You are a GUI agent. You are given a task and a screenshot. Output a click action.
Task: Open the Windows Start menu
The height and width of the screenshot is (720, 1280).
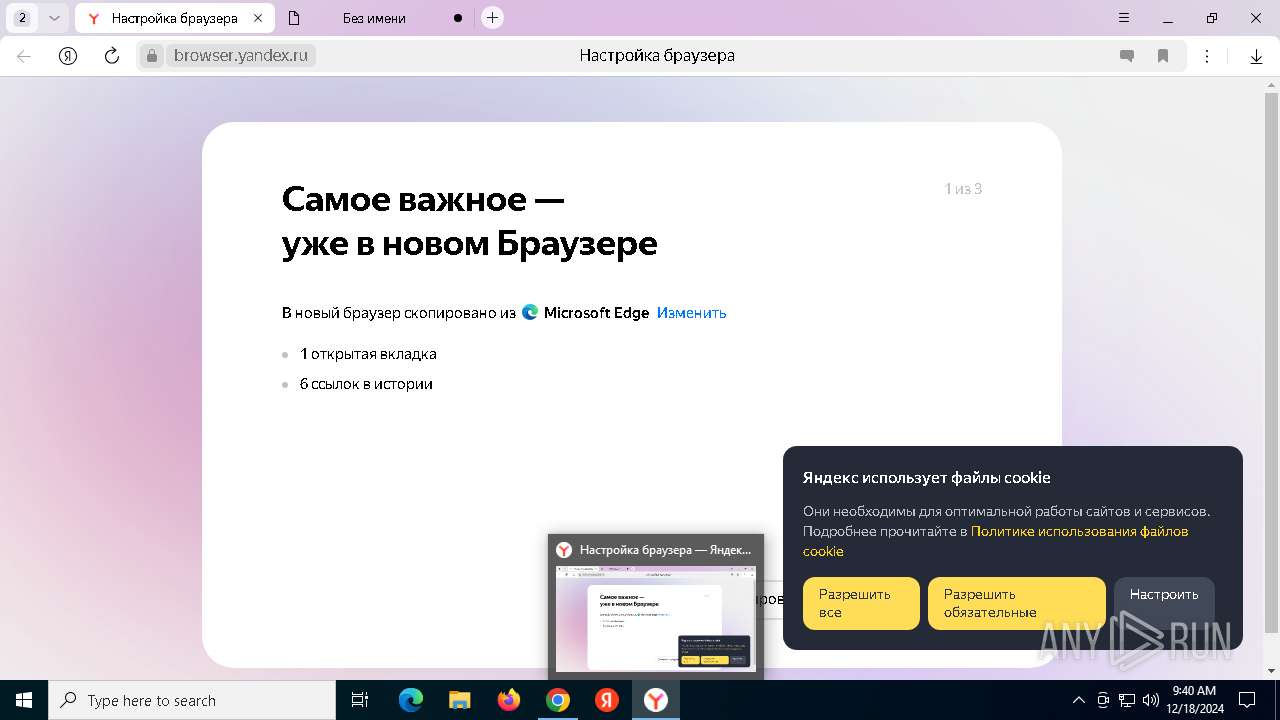pos(24,700)
